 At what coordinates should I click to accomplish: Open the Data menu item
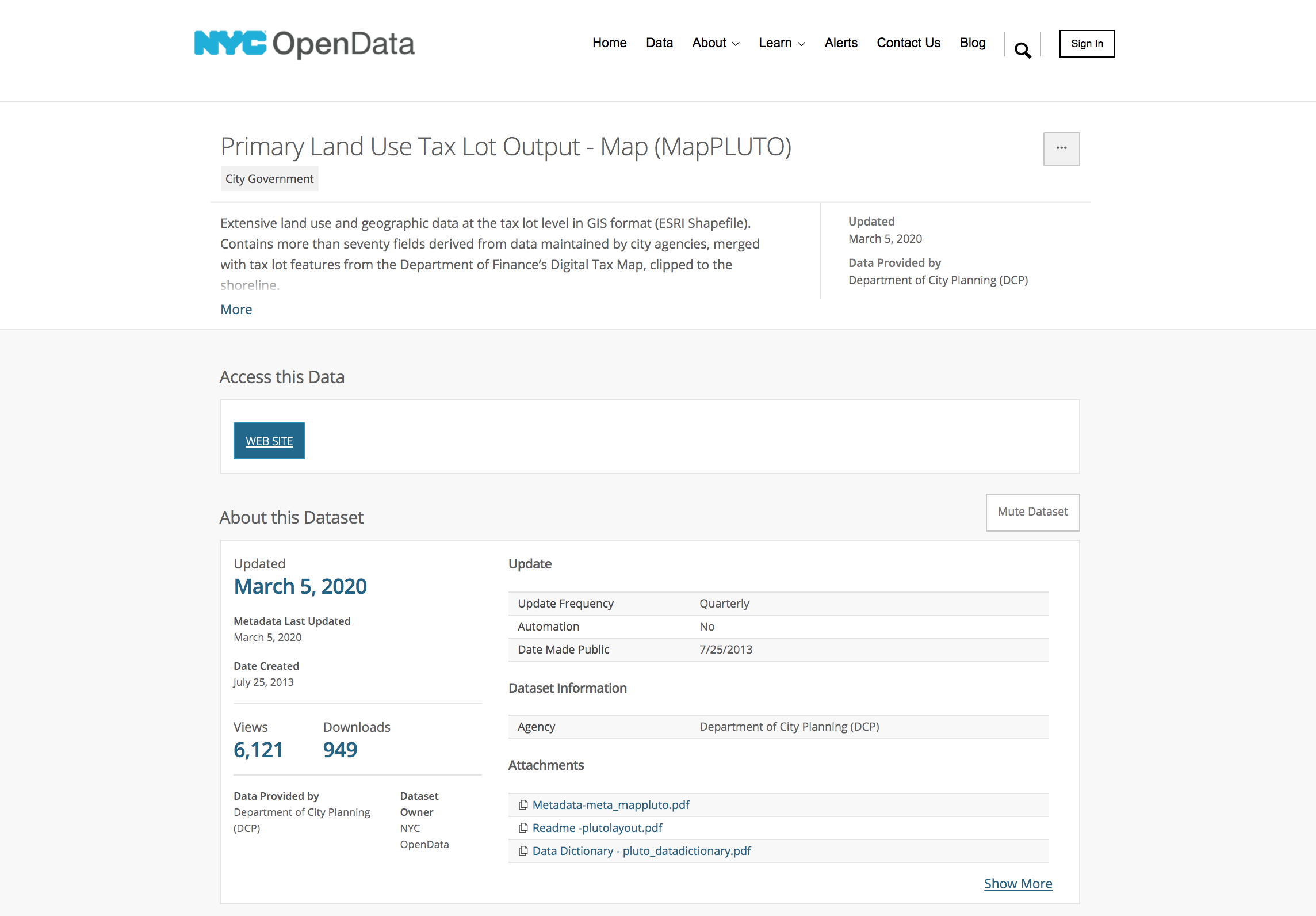coord(659,43)
